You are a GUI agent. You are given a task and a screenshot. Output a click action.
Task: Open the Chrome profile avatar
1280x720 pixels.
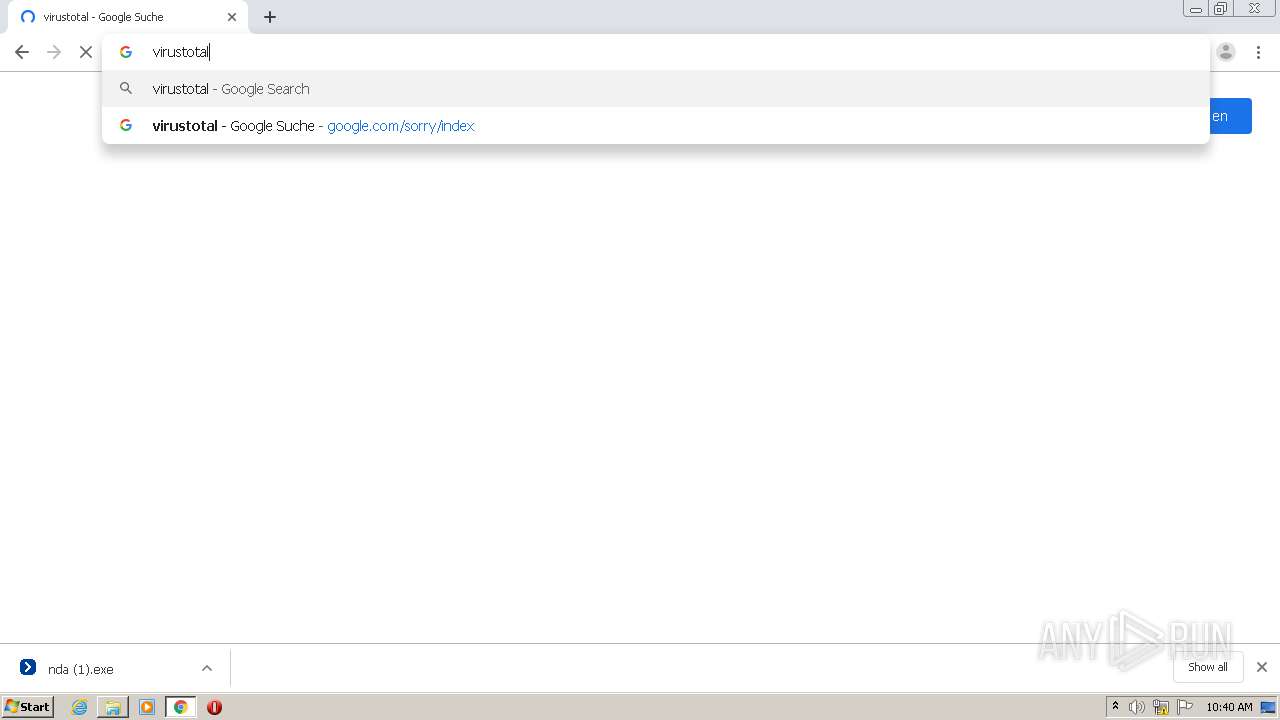[1226, 52]
